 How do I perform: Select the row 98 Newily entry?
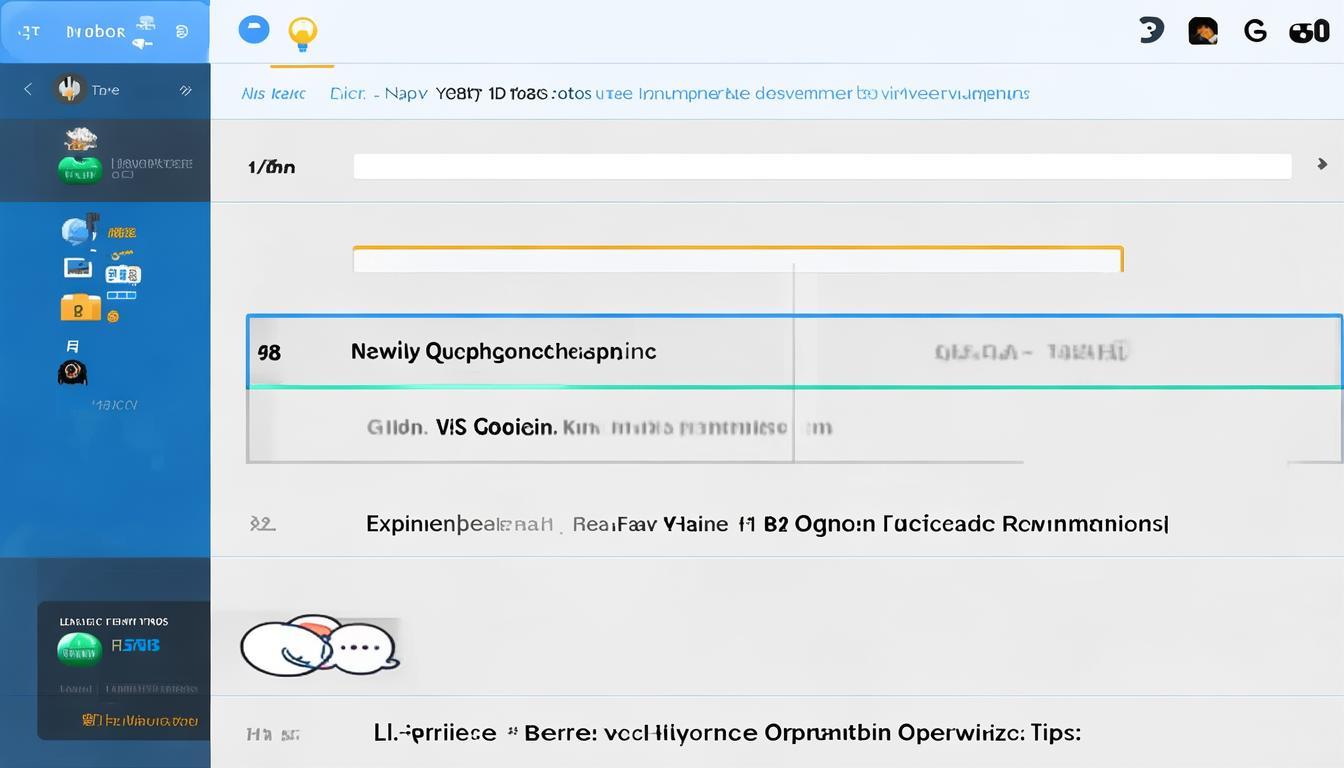[x=503, y=352]
